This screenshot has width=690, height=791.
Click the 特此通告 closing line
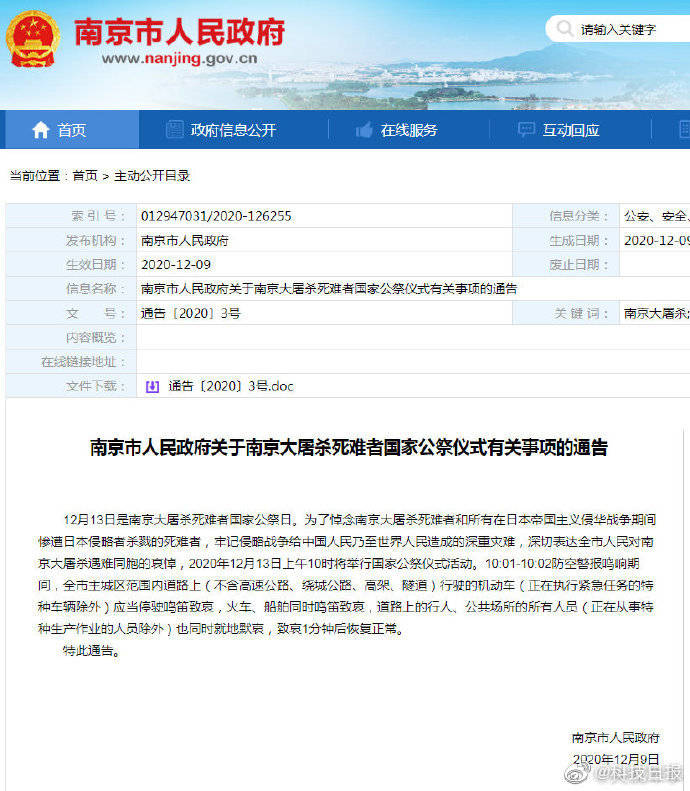point(92,651)
